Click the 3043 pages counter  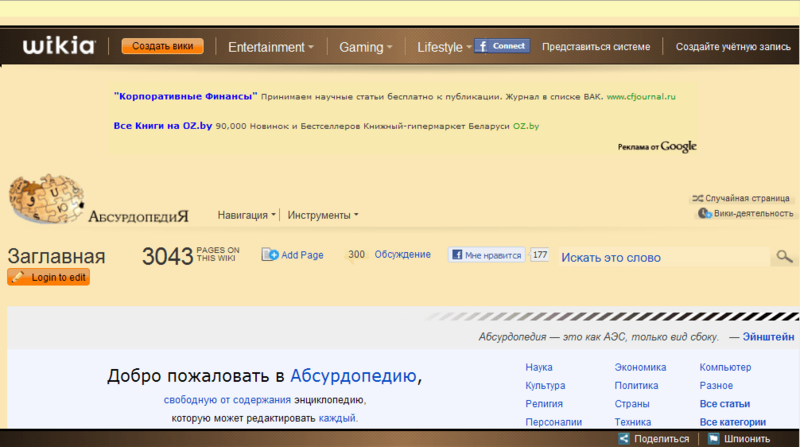point(167,256)
